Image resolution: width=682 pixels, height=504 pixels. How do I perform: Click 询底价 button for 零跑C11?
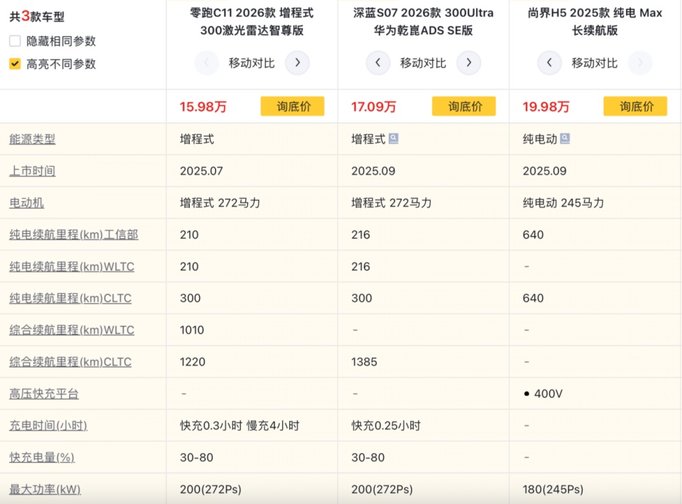click(292, 106)
